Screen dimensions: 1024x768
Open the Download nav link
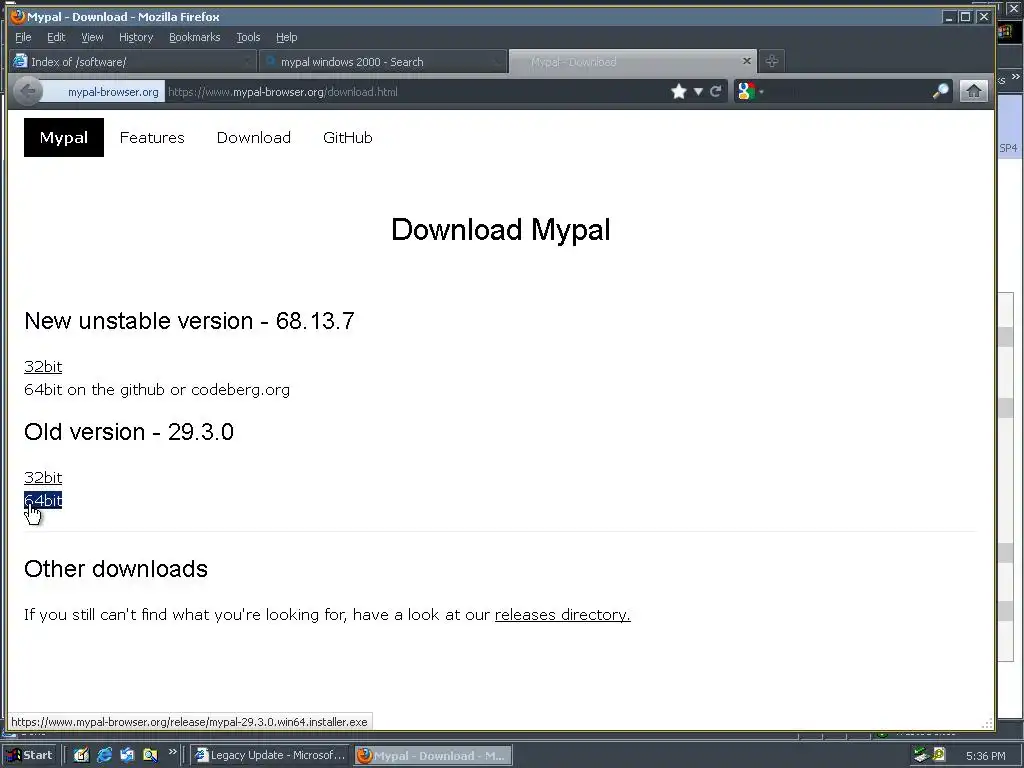254,137
